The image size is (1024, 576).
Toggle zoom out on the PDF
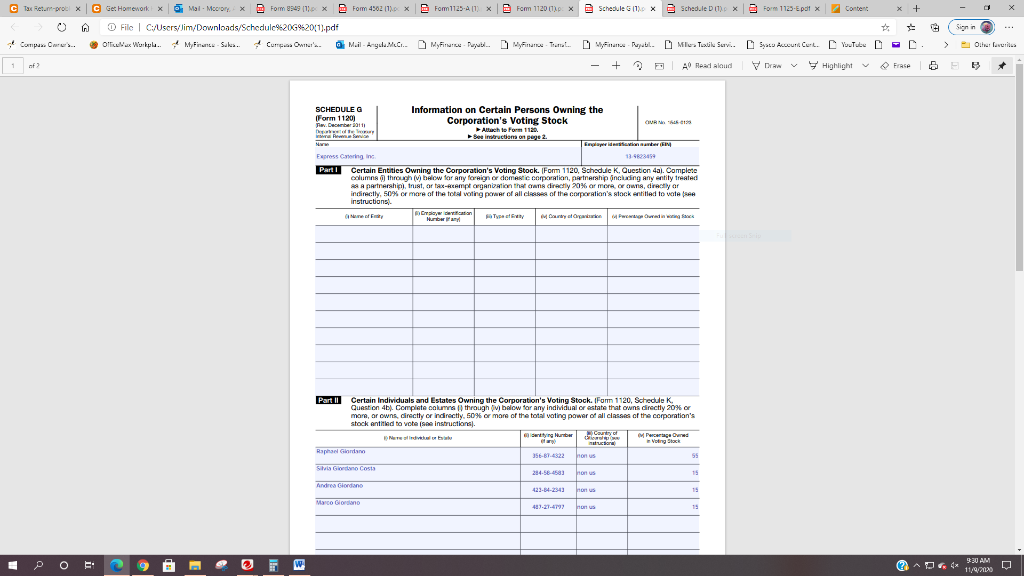tap(594, 65)
